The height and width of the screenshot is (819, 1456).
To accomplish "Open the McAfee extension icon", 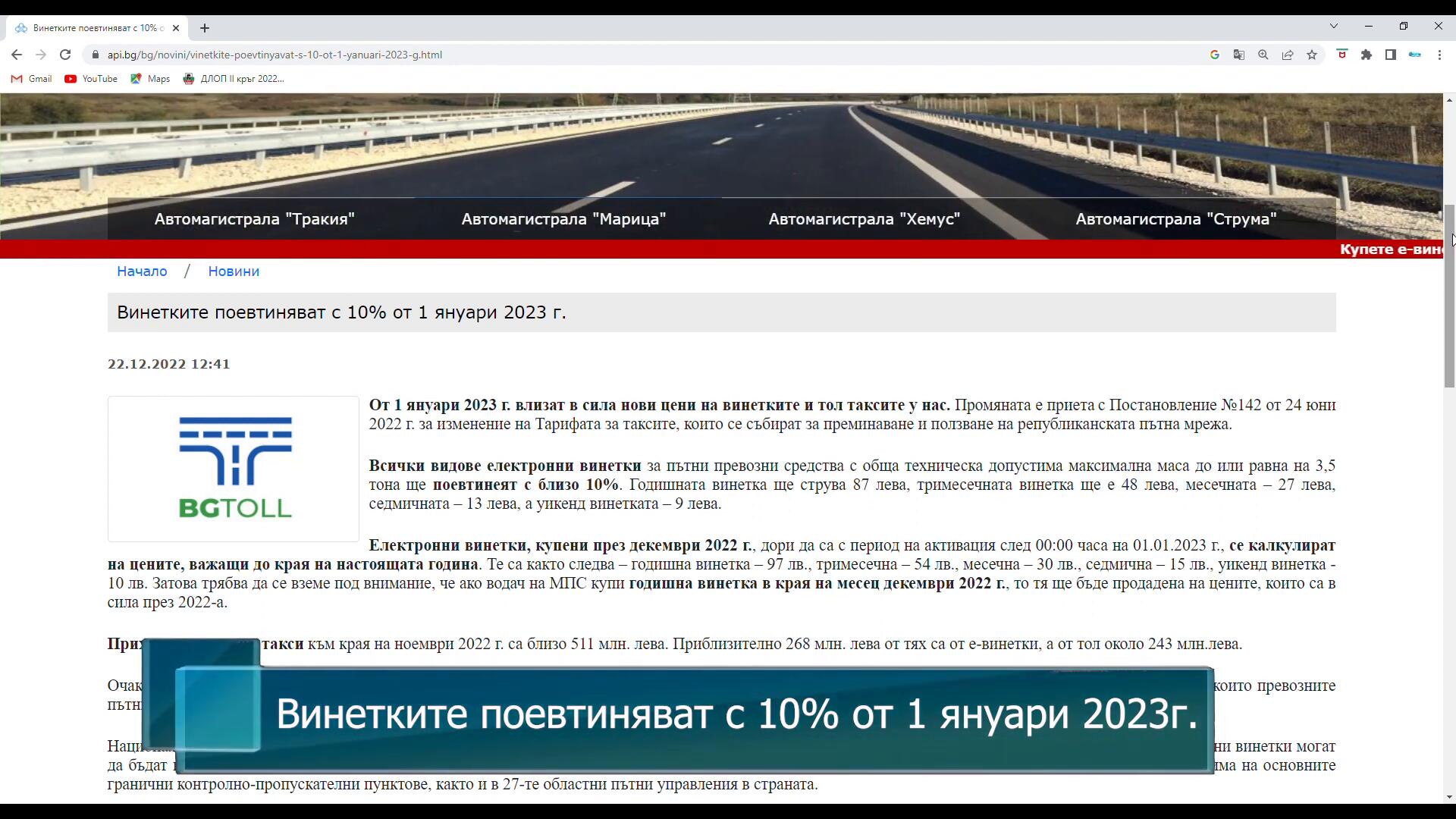I will (x=1341, y=55).
